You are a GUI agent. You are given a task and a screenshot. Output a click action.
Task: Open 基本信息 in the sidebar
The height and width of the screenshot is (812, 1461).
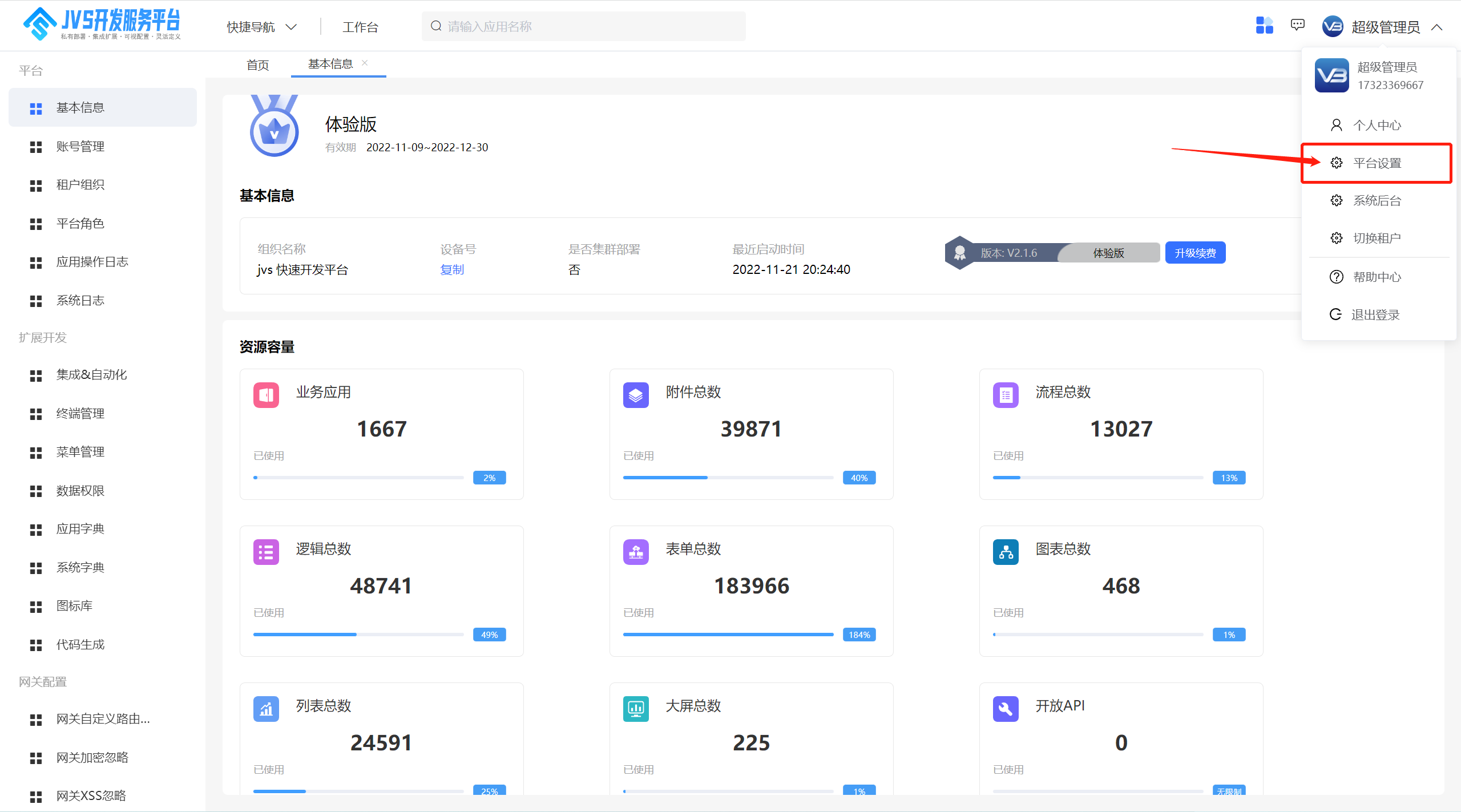[103, 107]
